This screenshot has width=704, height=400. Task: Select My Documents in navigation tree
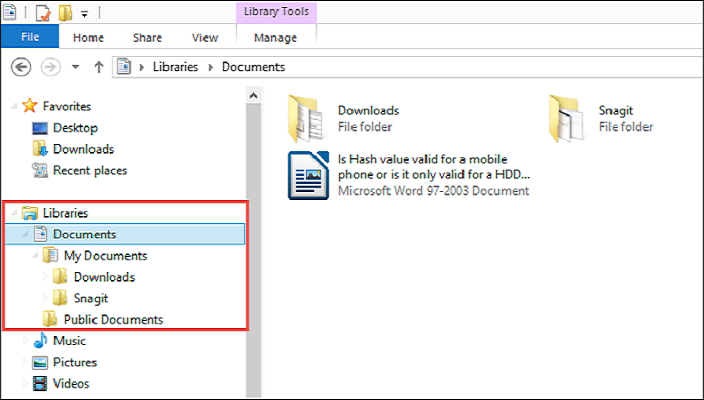coord(106,256)
